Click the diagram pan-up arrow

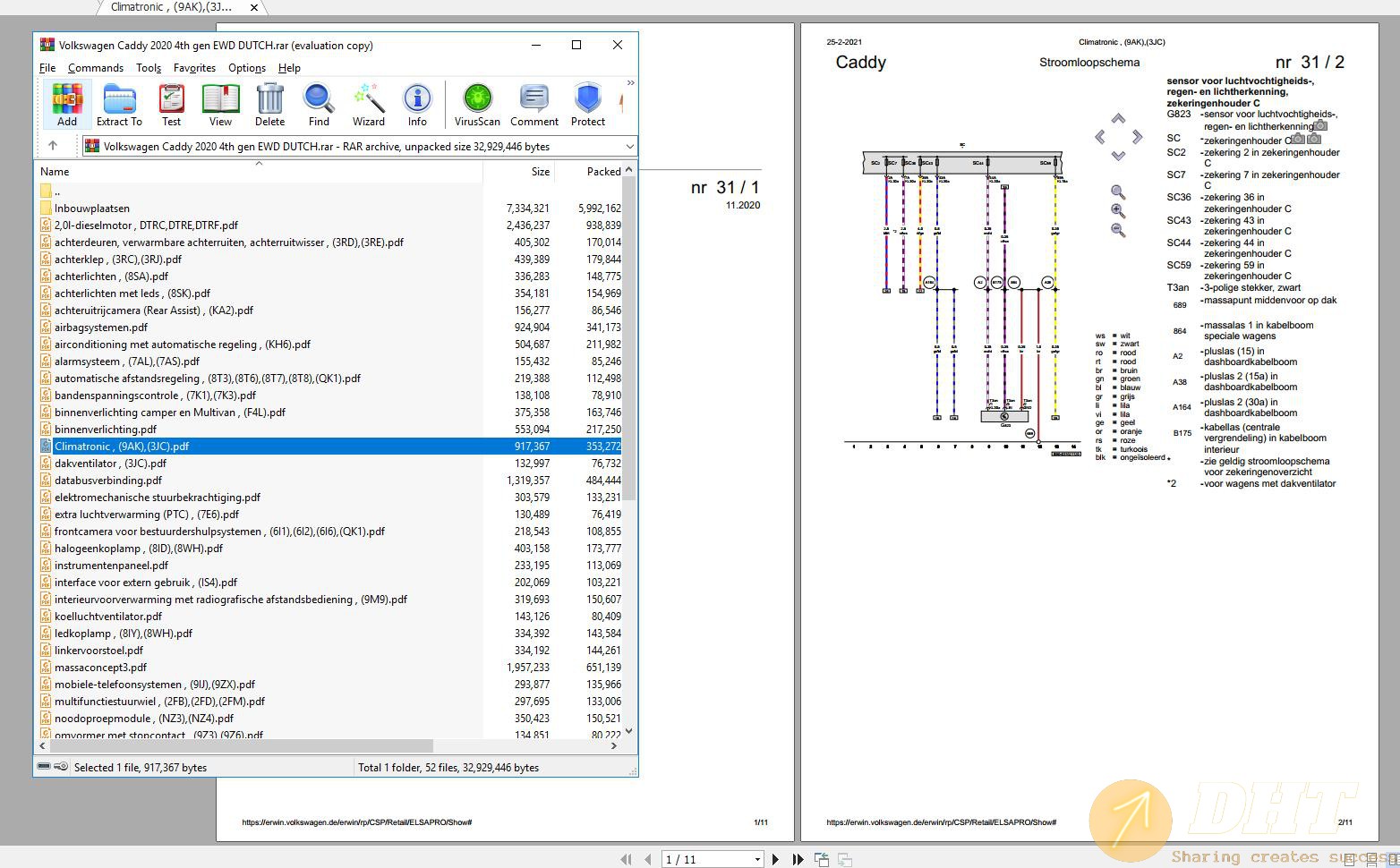tap(1118, 118)
